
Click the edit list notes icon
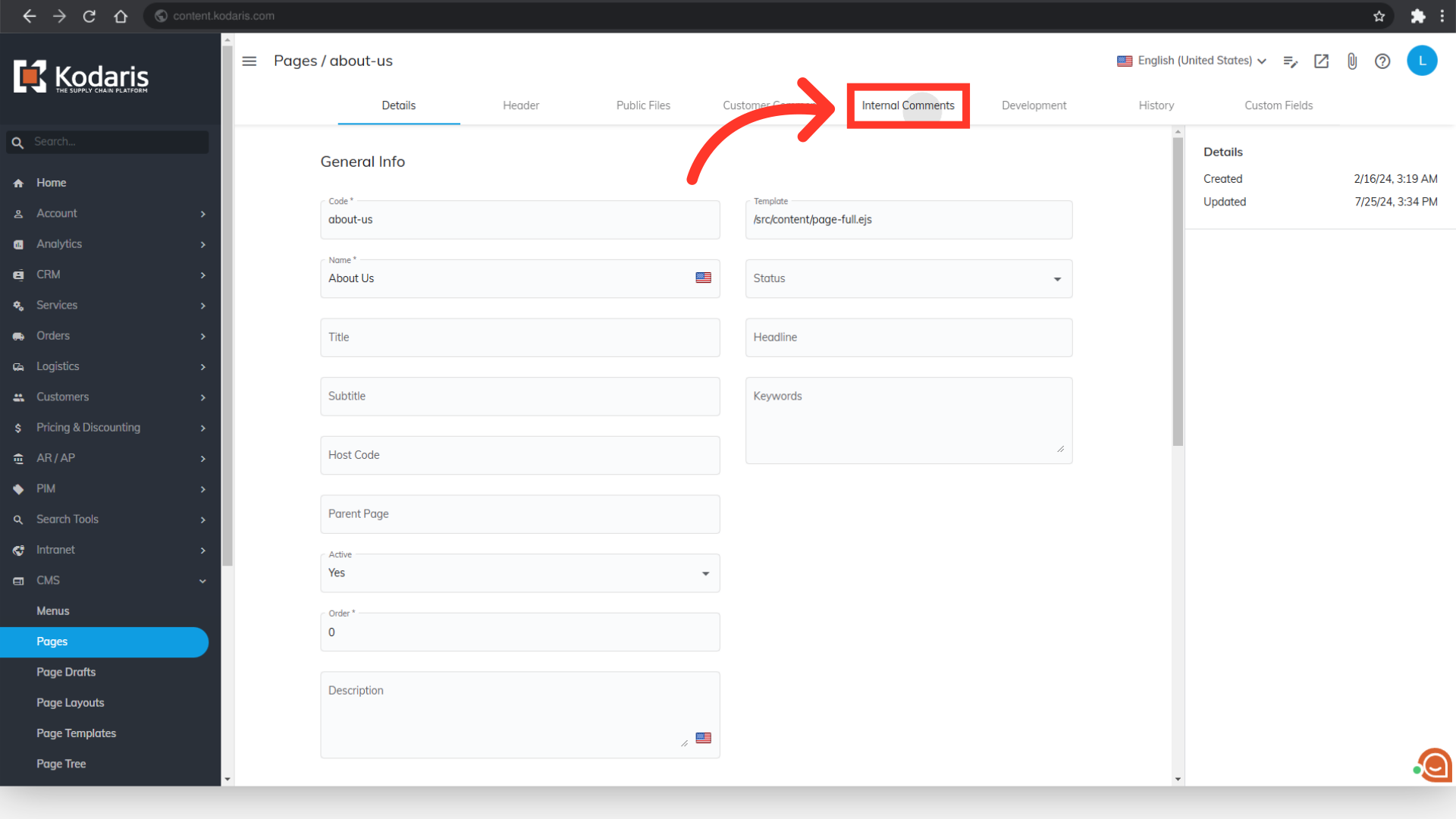pos(1290,61)
